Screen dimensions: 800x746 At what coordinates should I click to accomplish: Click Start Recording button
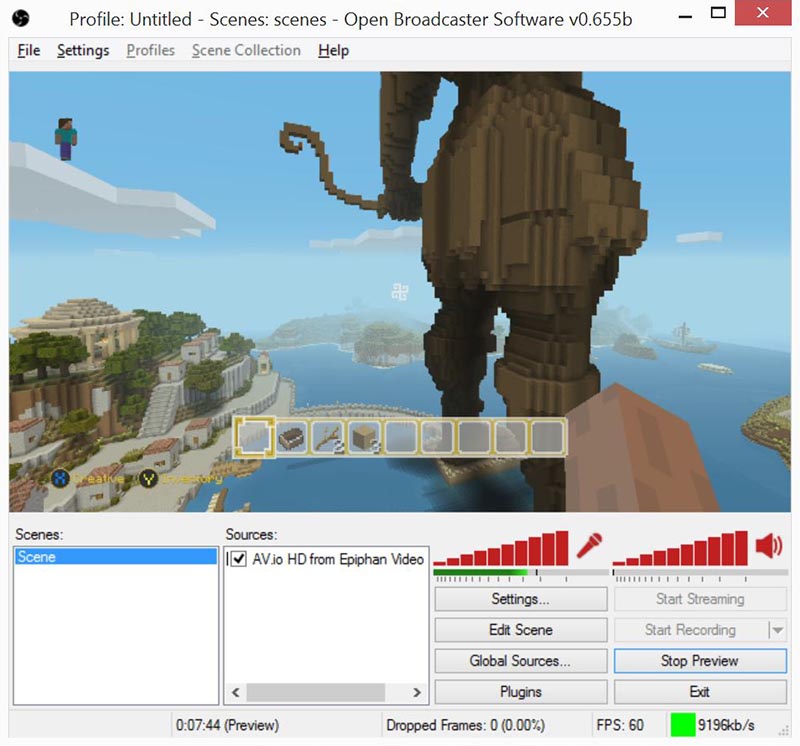[x=691, y=630]
